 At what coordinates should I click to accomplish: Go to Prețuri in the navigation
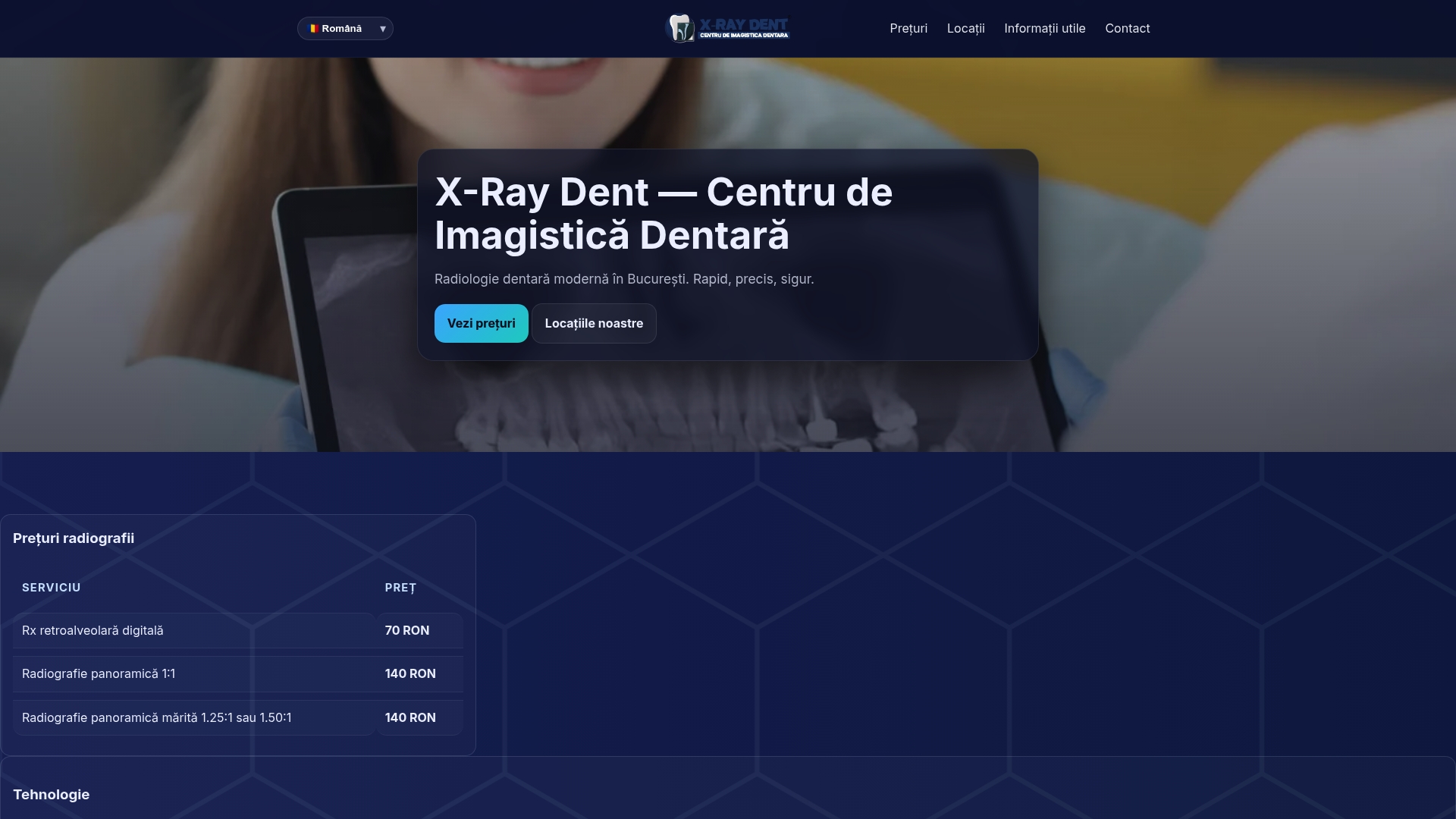pos(908,28)
